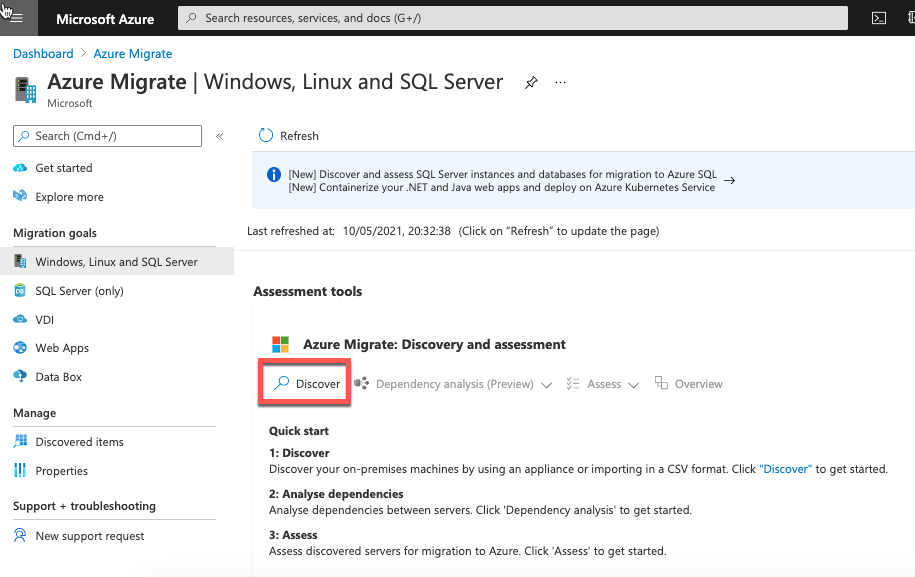The image size is (915, 577).
Task: Click the info banner arrow
Action: click(x=729, y=181)
